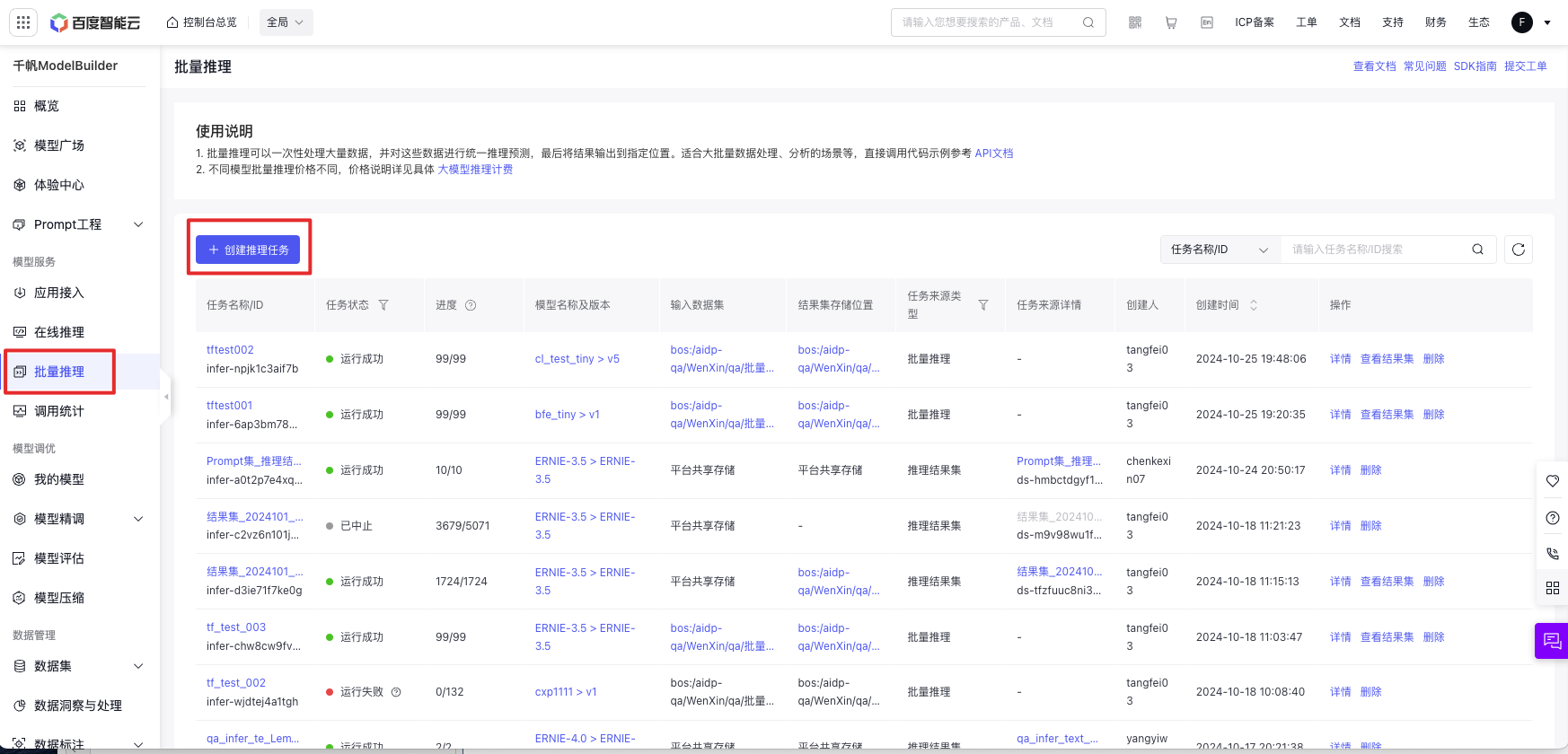Open the product grid menu icon
The width and height of the screenshot is (1568, 754).
coord(23,22)
